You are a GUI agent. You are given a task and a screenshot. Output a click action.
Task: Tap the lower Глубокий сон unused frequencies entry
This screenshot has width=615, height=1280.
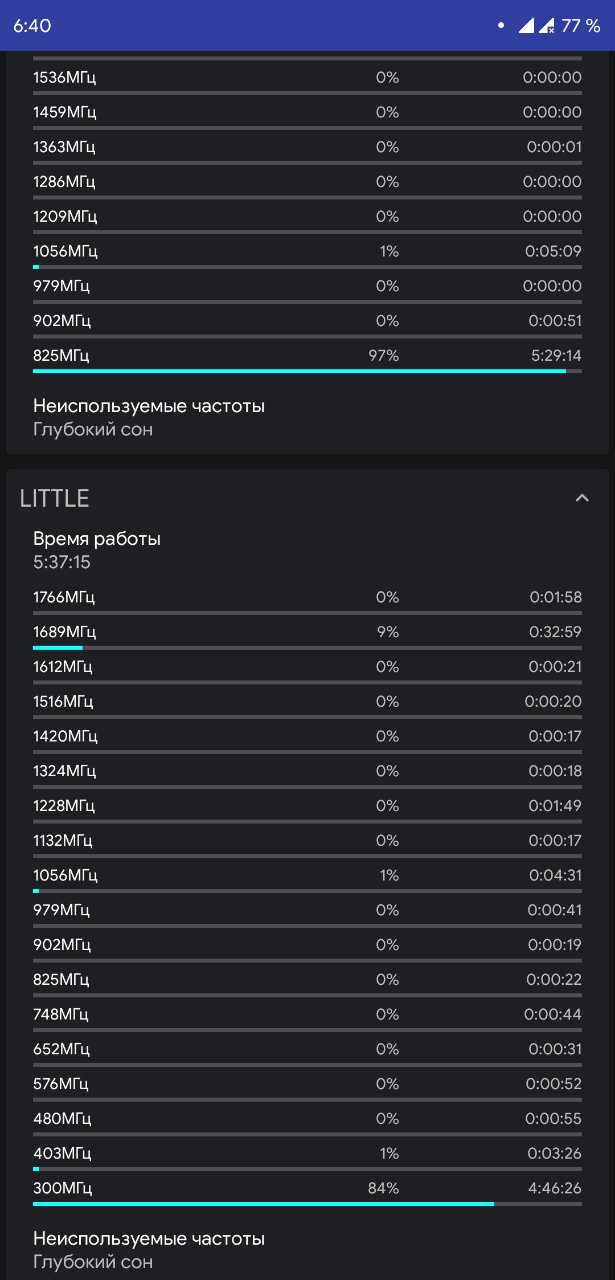pos(93,1262)
